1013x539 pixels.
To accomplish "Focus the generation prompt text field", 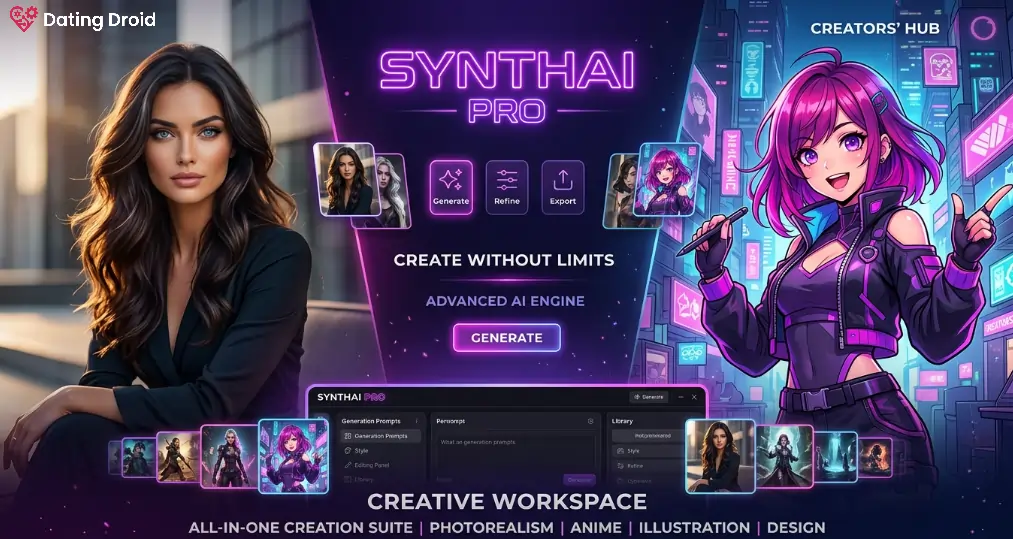I will (516, 454).
